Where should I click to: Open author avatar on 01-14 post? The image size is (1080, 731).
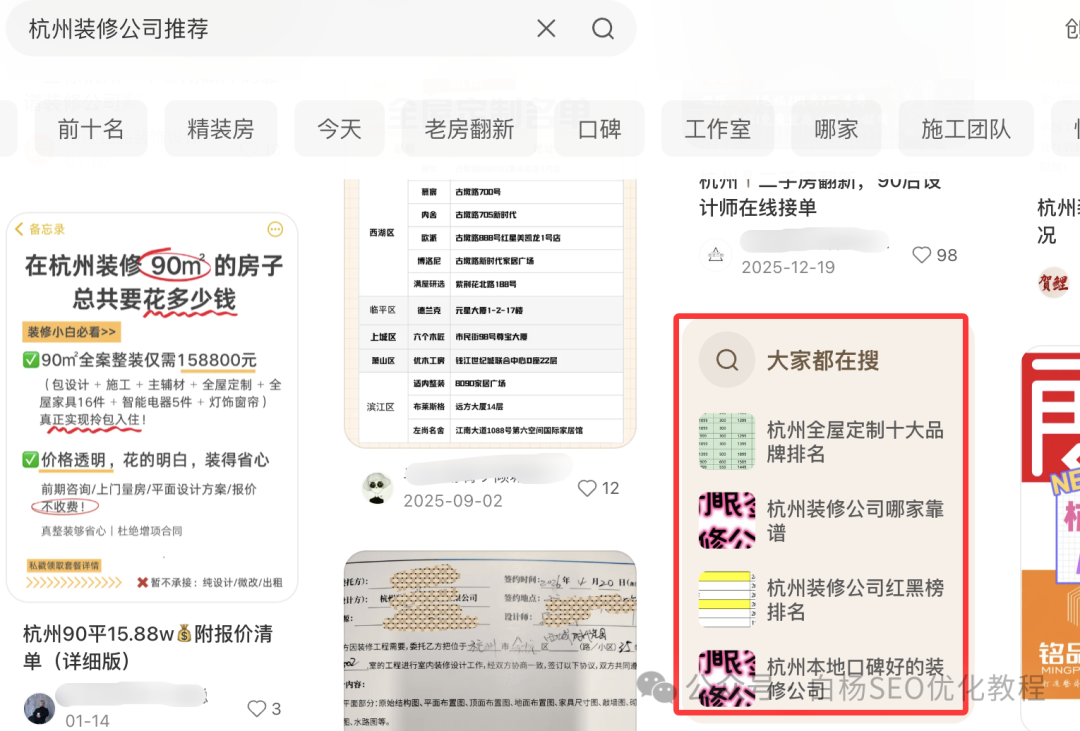tap(39, 708)
